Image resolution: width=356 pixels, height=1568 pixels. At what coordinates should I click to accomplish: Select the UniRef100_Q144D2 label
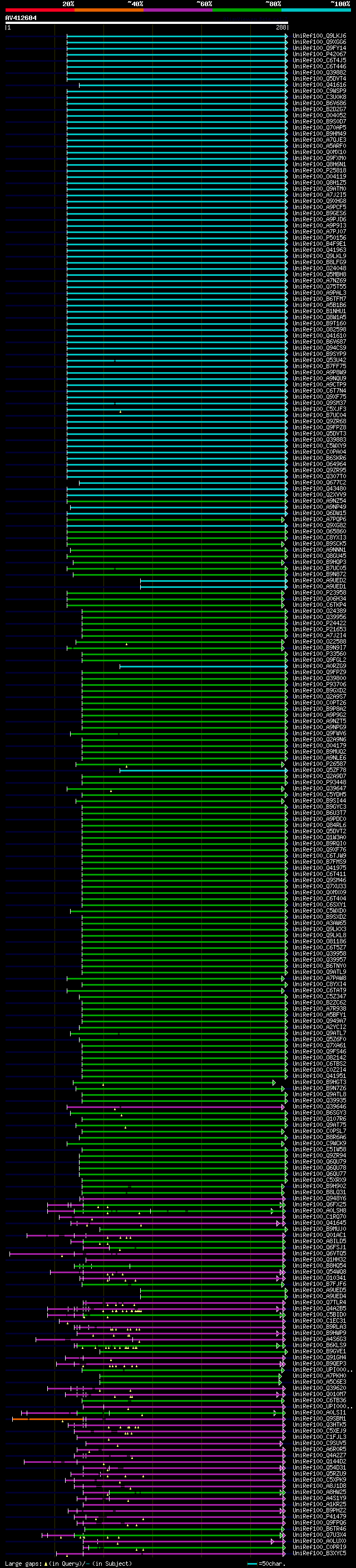319,1461
